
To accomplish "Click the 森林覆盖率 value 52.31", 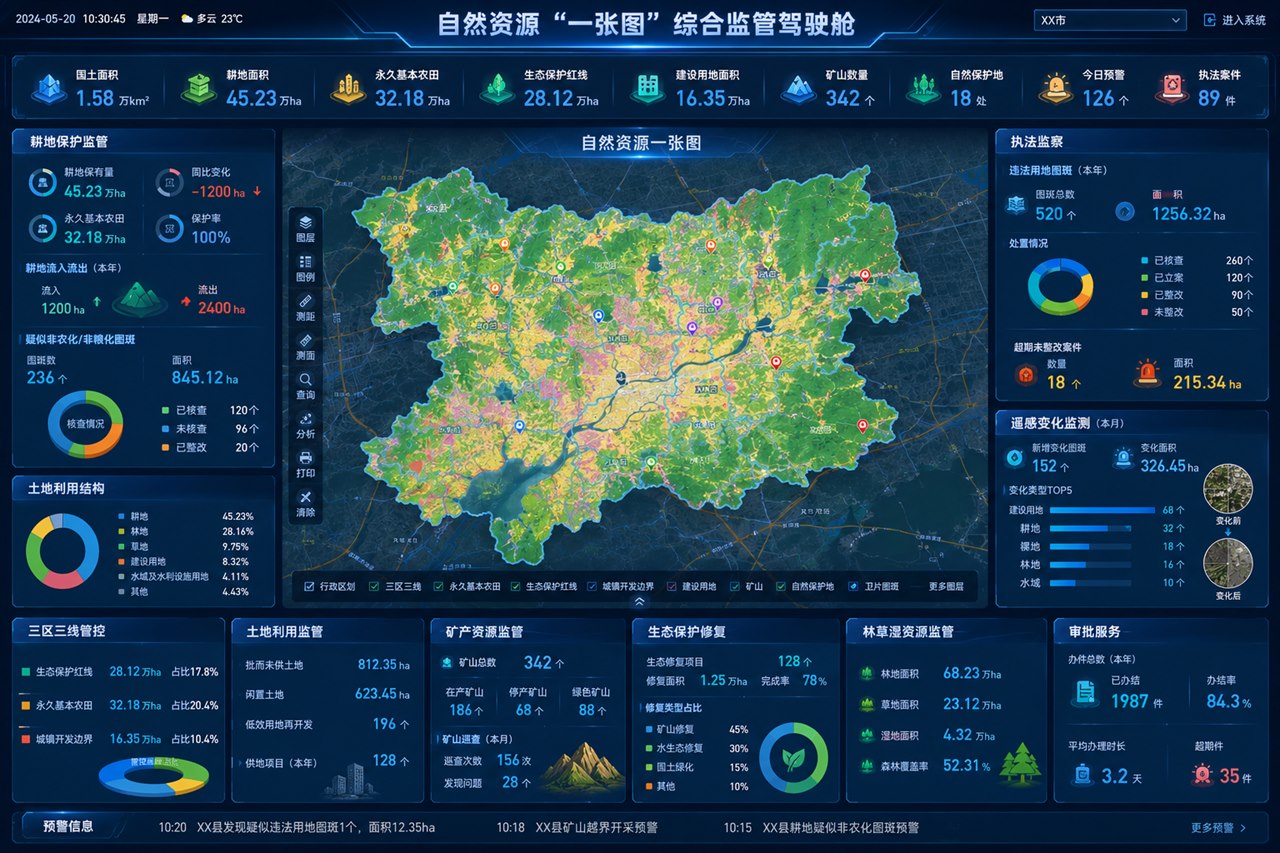I will coord(961,765).
